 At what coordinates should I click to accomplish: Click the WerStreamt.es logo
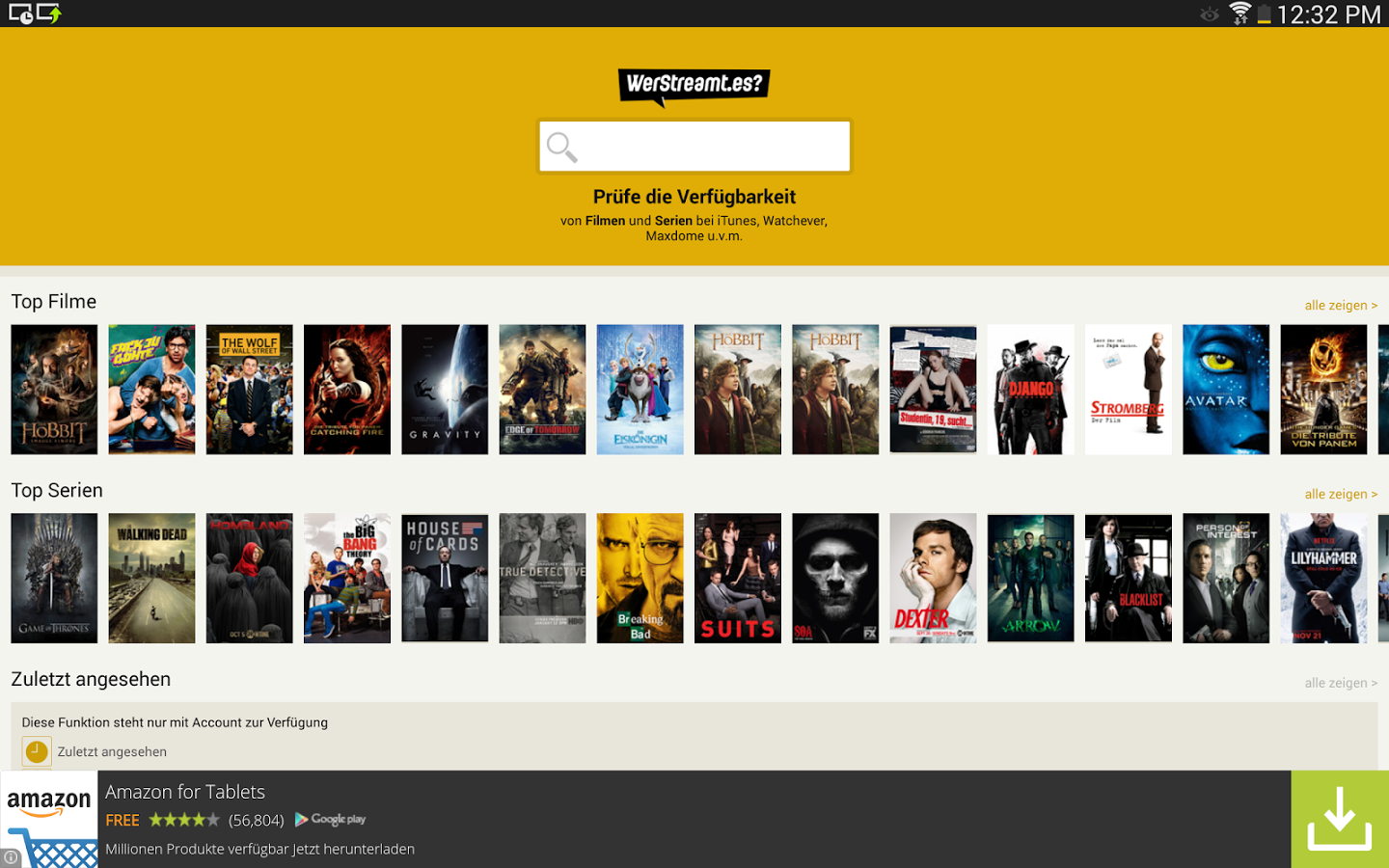[694, 87]
